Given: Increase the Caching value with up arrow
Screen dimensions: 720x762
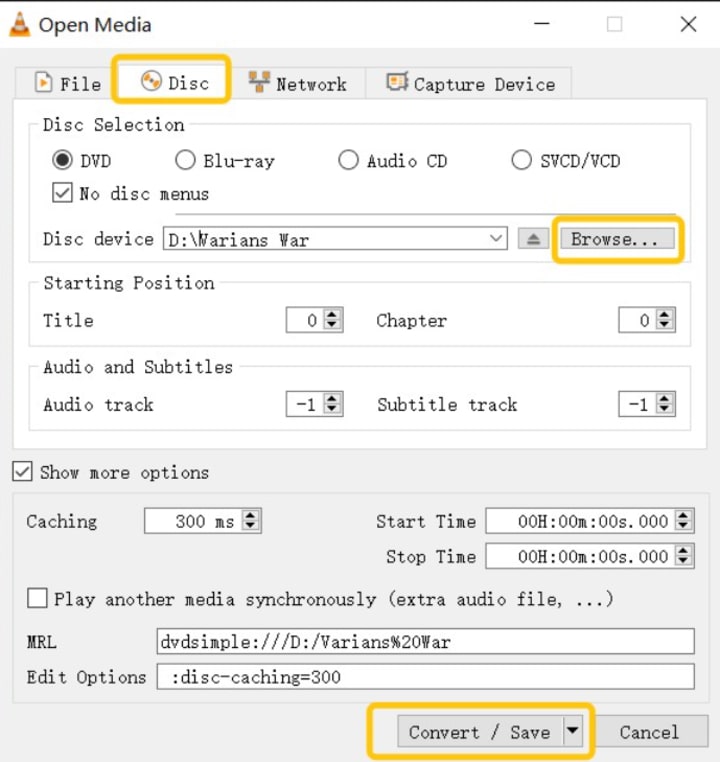Looking at the screenshot, I should tap(250, 515).
